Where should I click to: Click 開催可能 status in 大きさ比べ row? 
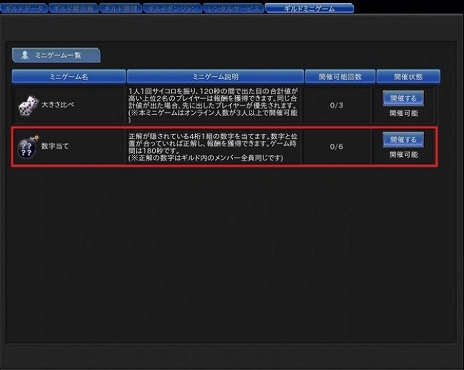coord(404,113)
